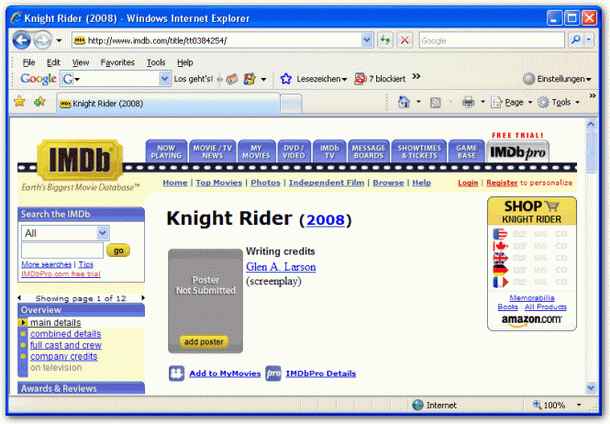This screenshot has width=610, height=424.
Task: Open Google toolbar search box dropdown
Action: coord(165,79)
